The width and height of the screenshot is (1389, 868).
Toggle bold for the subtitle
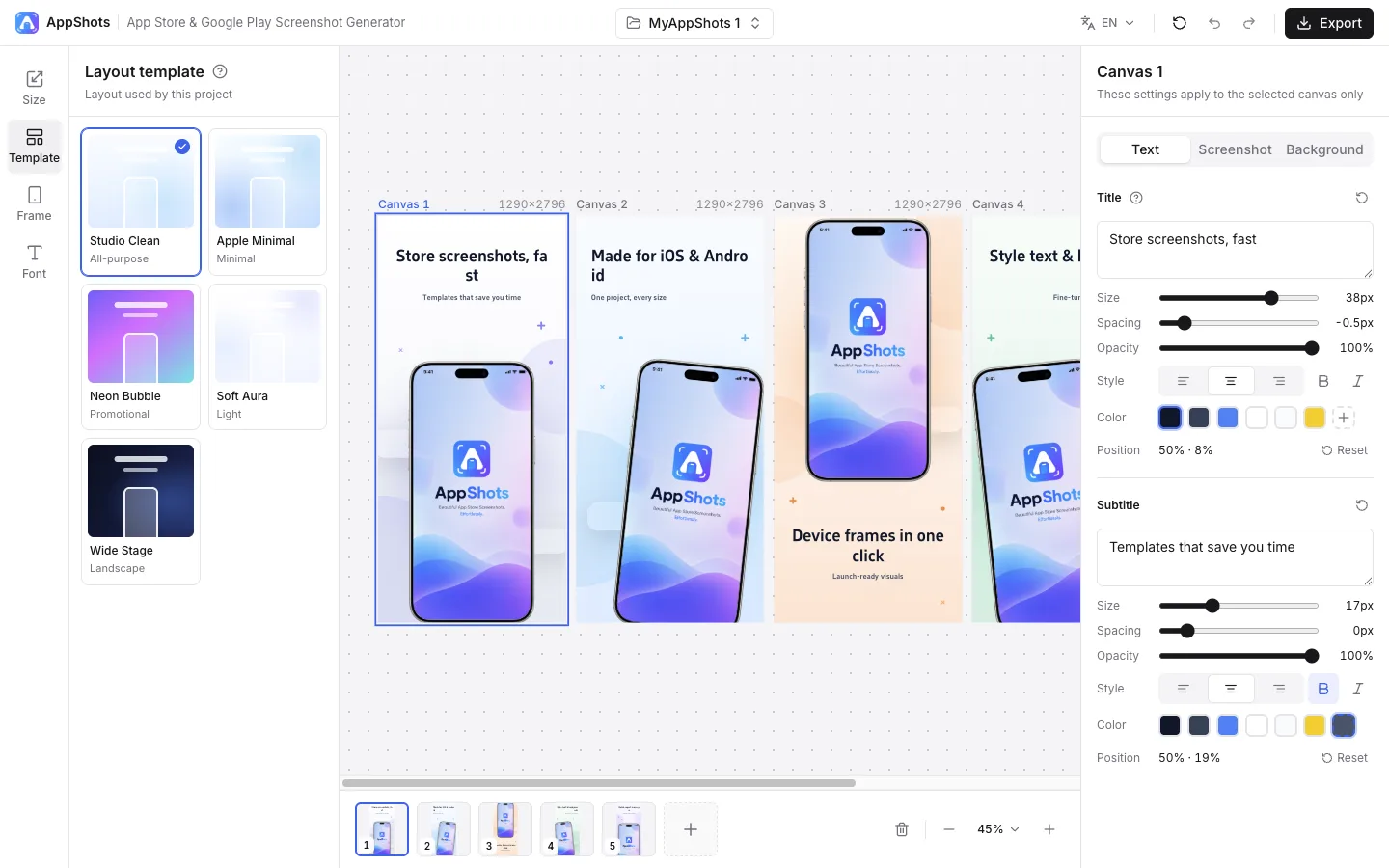point(1323,689)
